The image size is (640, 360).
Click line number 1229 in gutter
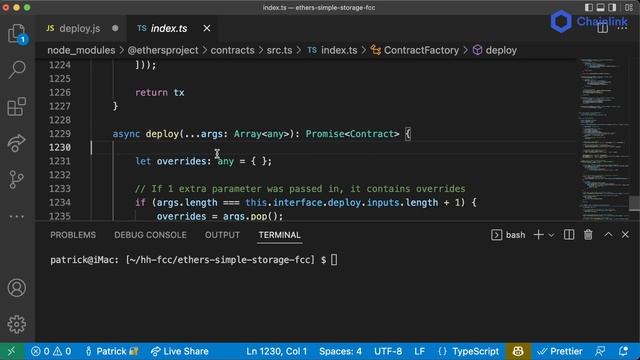tap(60, 133)
